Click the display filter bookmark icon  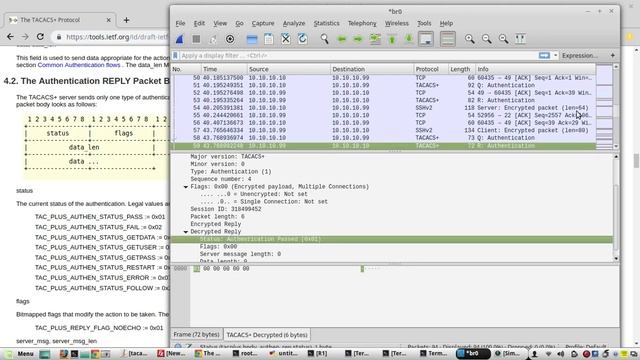coord(176,56)
